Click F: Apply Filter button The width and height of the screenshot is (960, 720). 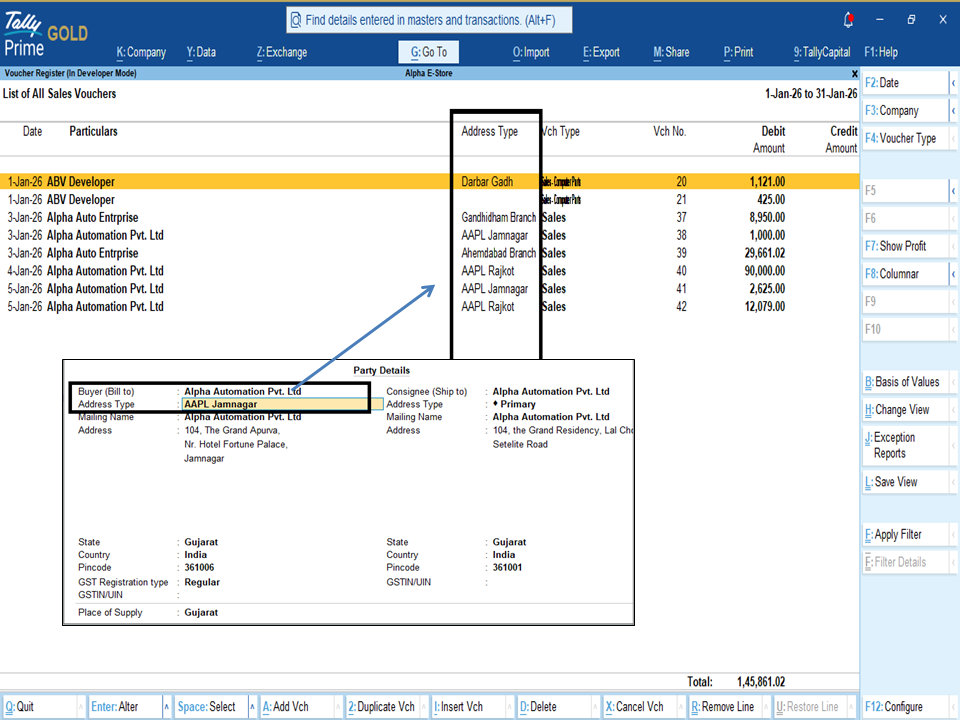click(x=906, y=534)
